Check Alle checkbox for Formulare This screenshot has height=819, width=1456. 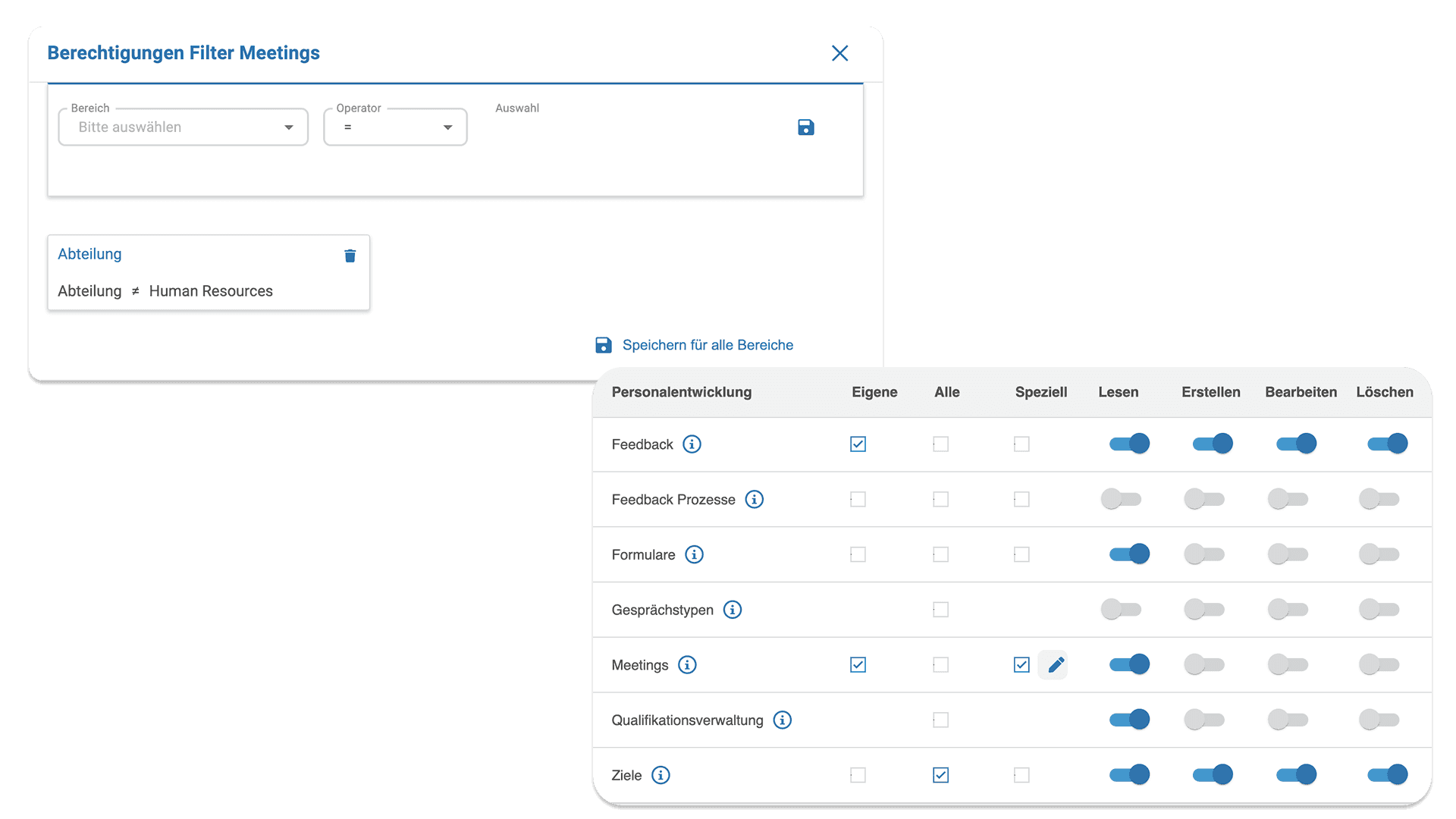(x=940, y=554)
